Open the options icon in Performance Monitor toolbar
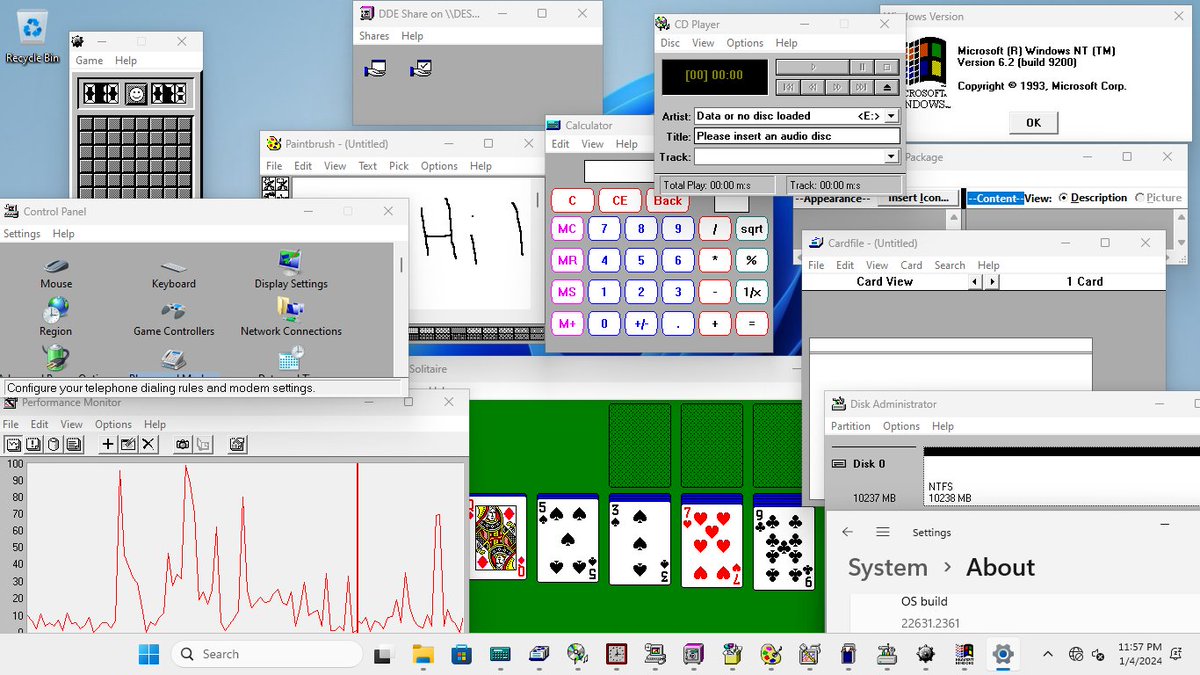 (x=237, y=444)
